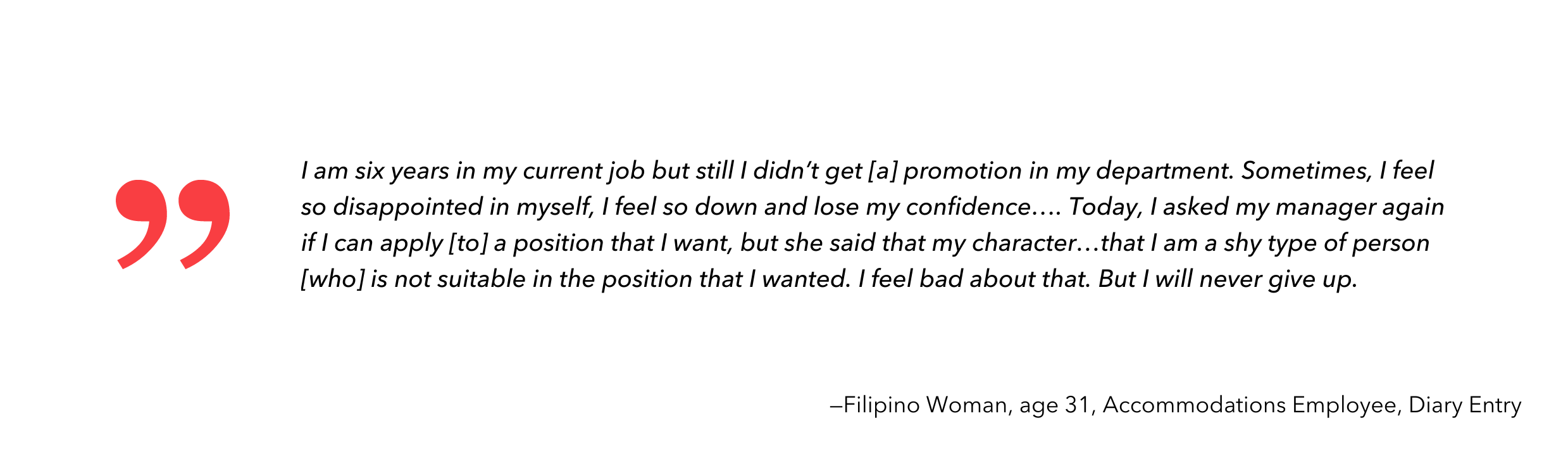The image size is (1568, 475).
Task: Click the bracketed word '[who]' in the last line
Action: [x=332, y=279]
